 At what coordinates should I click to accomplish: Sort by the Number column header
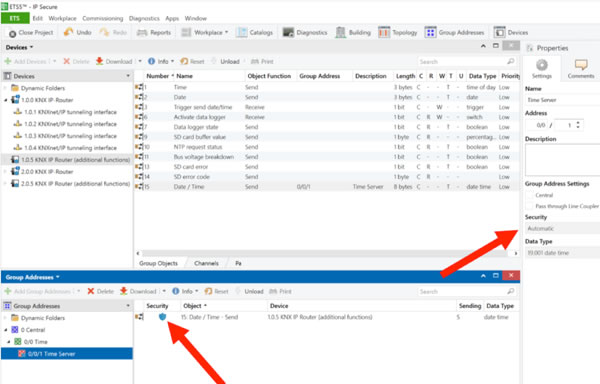(x=158, y=76)
